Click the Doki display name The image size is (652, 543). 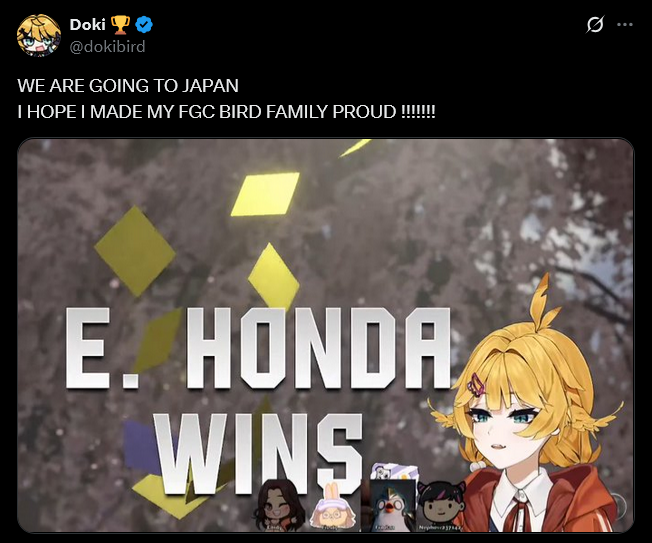tap(87, 25)
